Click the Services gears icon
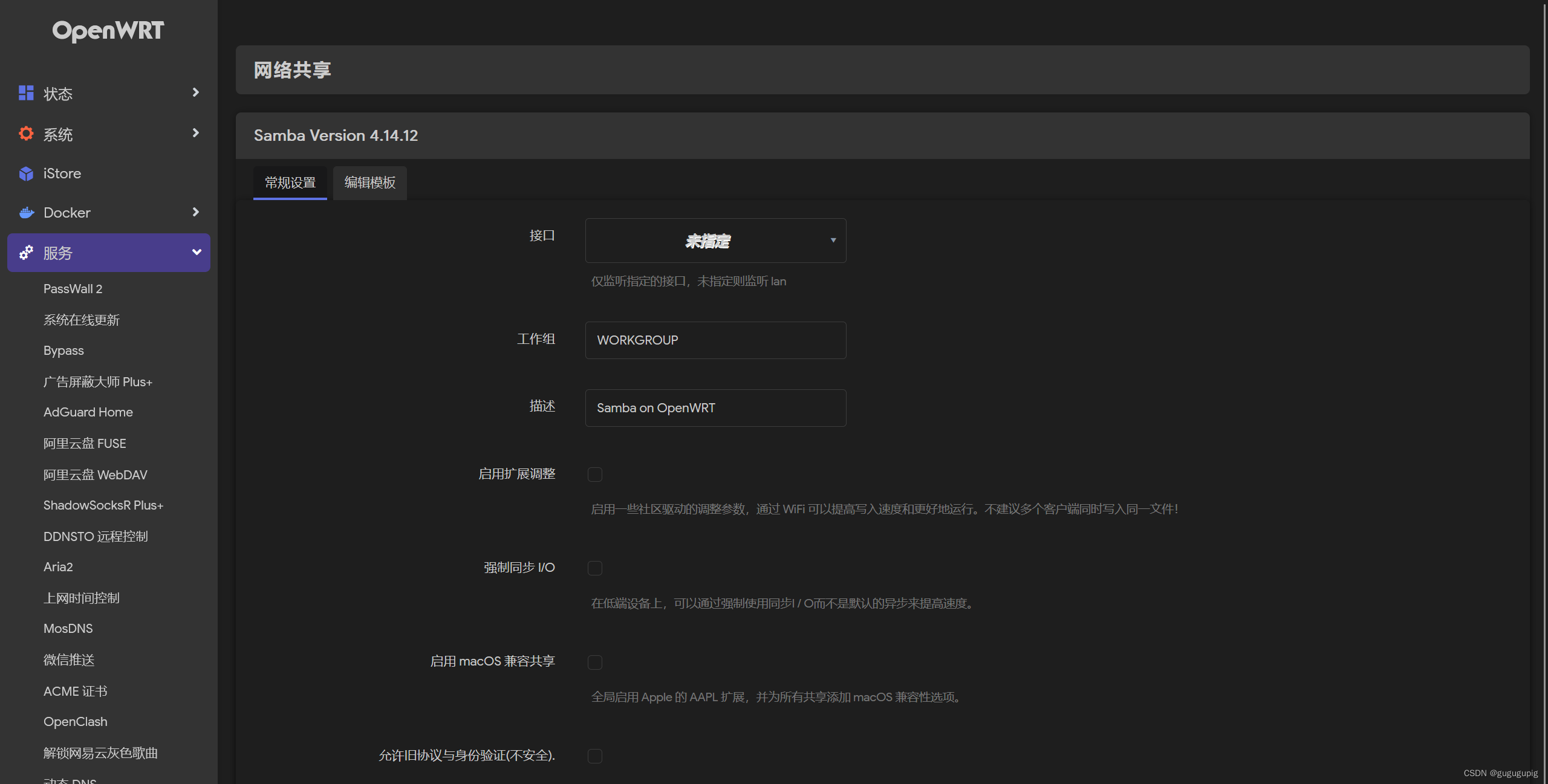Screen dimensions: 1548x784 coord(26,253)
